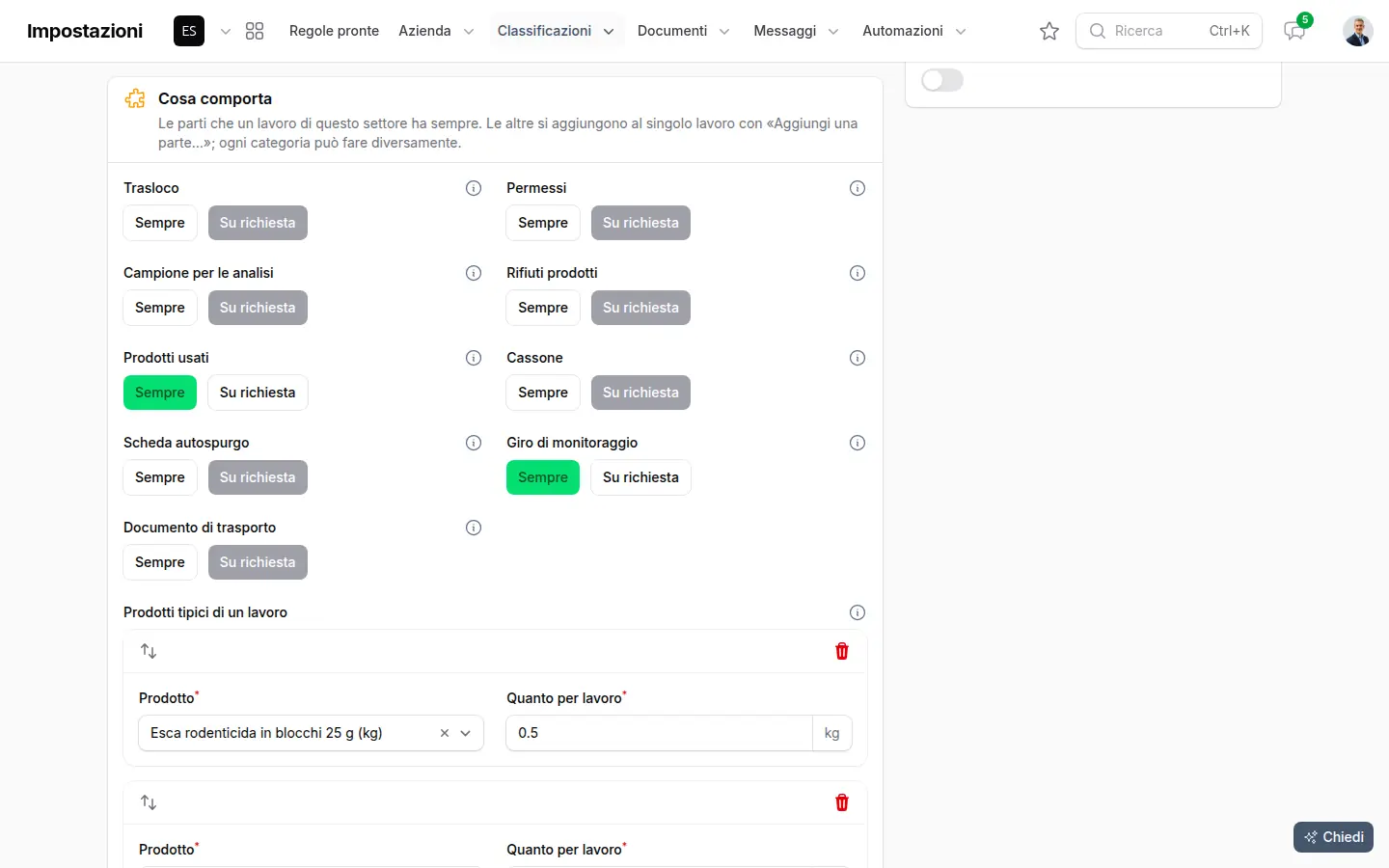
Task: Set Trasloco to Sempre
Action: point(160,223)
